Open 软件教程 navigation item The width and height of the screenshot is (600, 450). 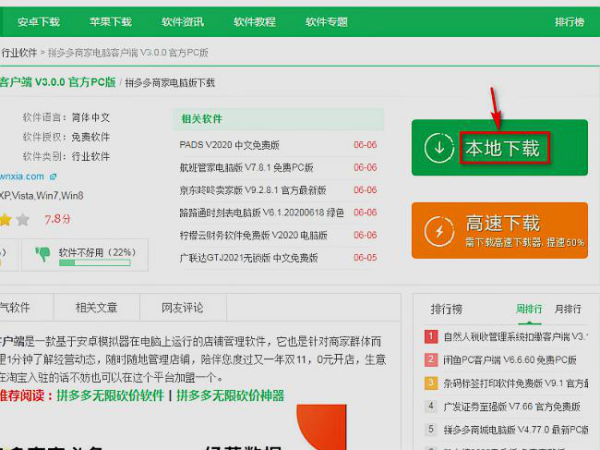click(x=254, y=22)
